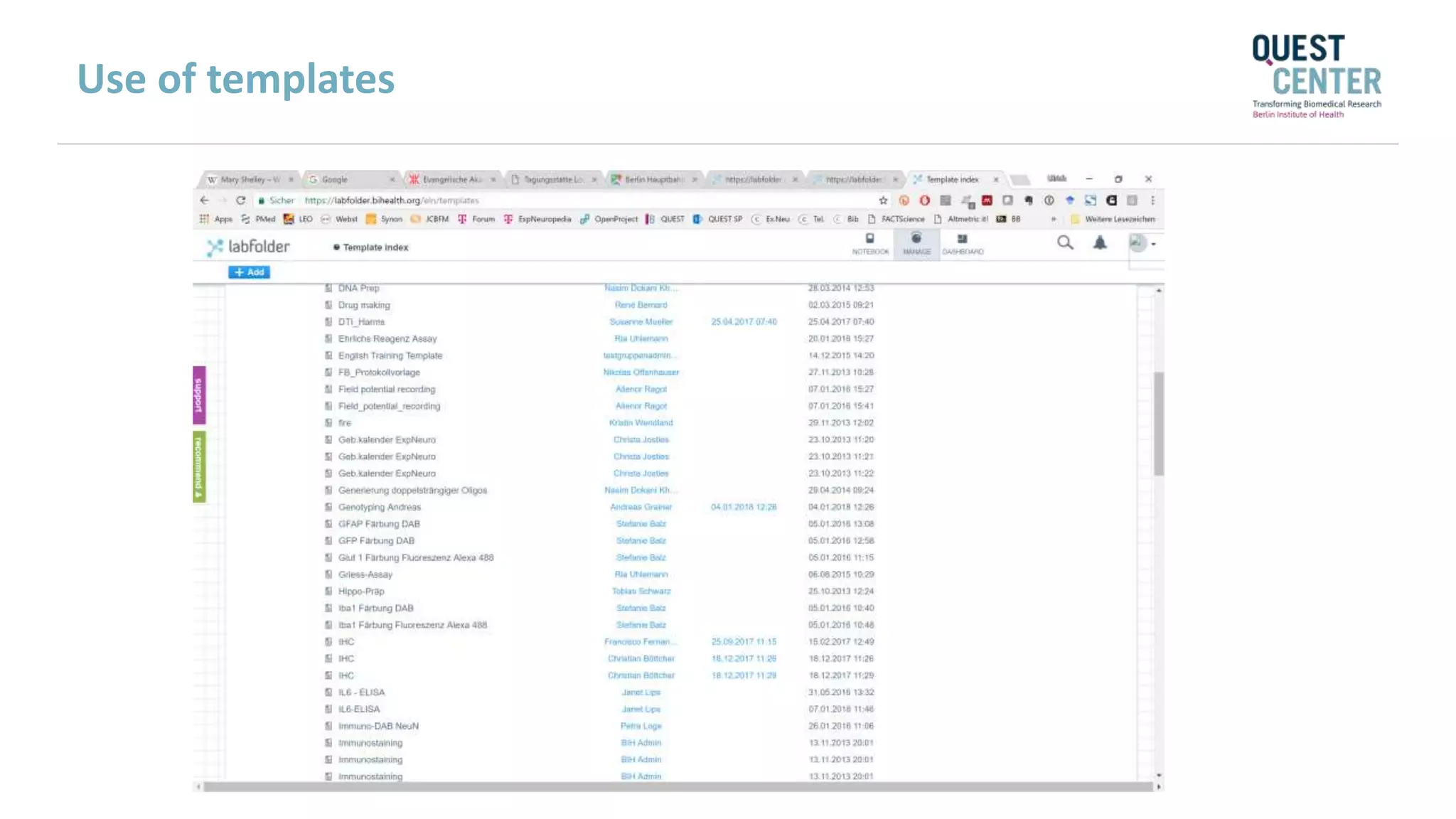Click the purple support side tab
This screenshot has width=1456, height=819.
[x=199, y=395]
